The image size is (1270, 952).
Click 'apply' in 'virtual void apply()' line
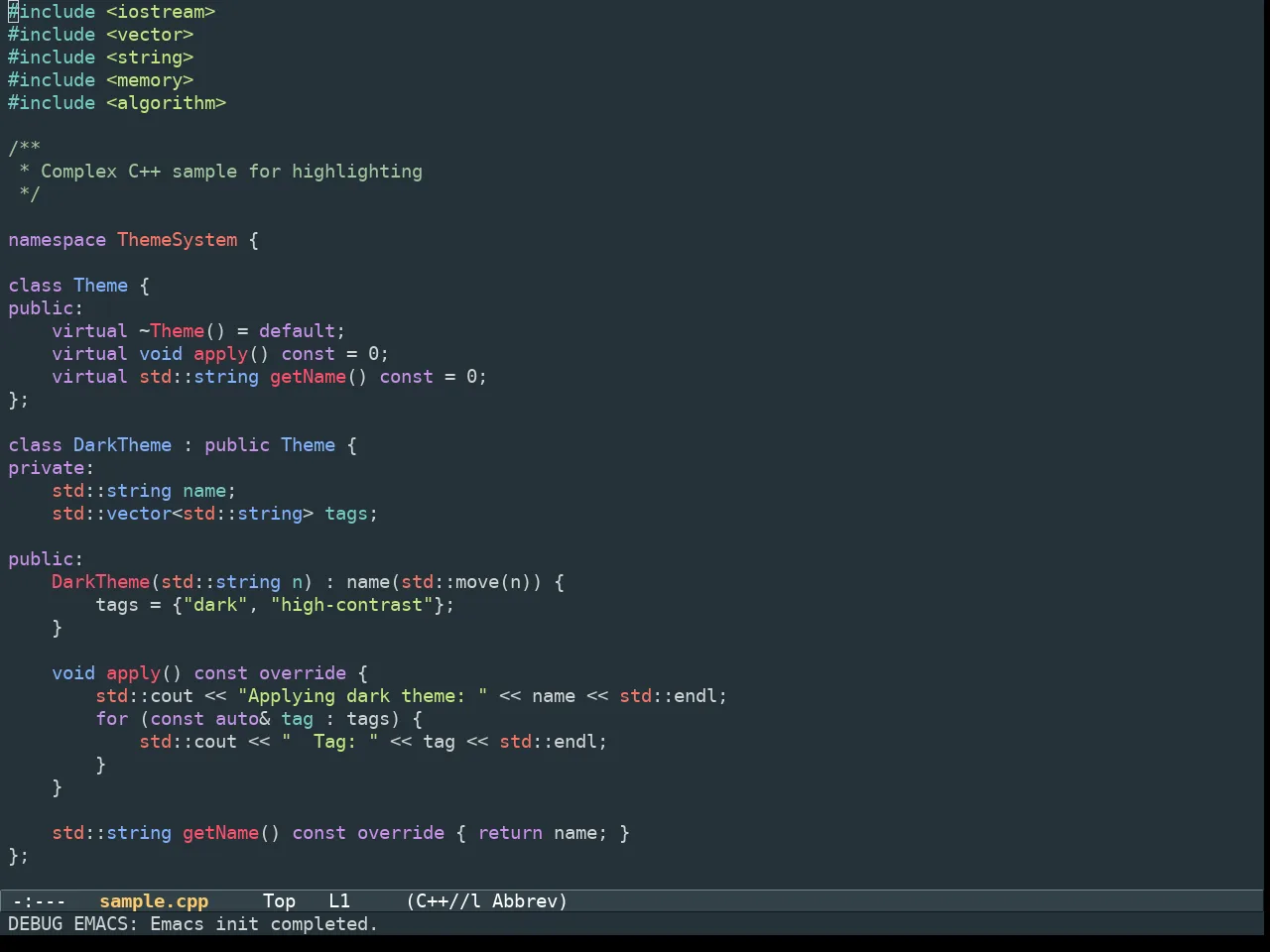pyautogui.click(x=221, y=354)
